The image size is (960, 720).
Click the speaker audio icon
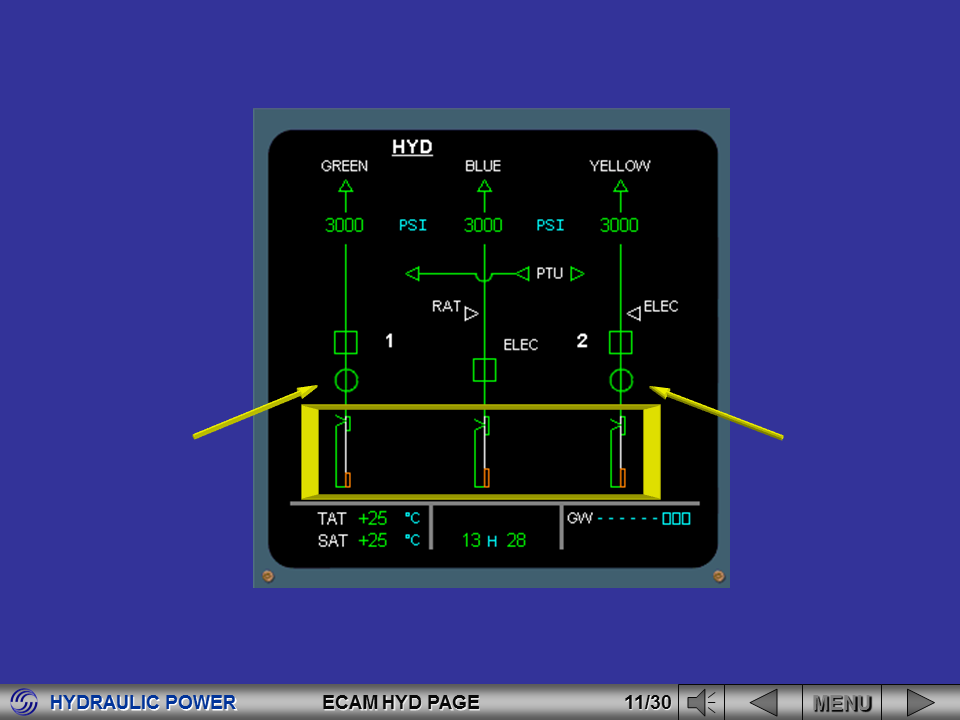click(703, 701)
